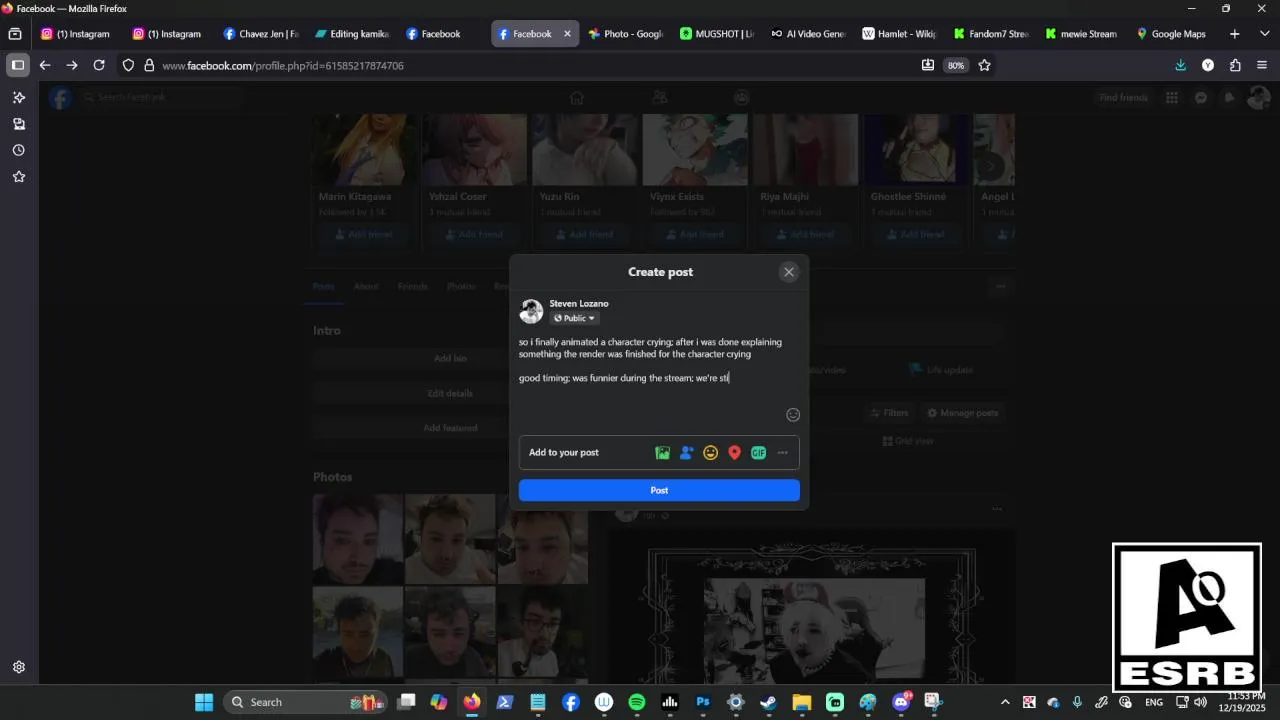Add feeling/activity to the post
The image size is (1280, 720).
click(x=710, y=453)
